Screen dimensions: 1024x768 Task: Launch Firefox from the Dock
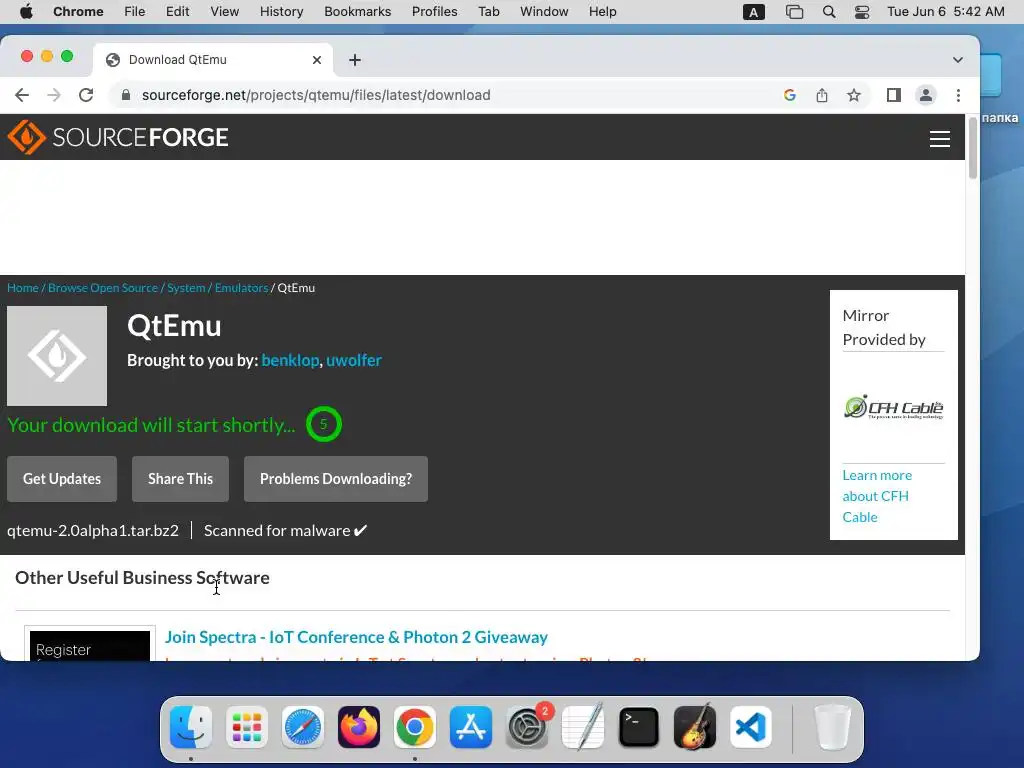click(359, 727)
